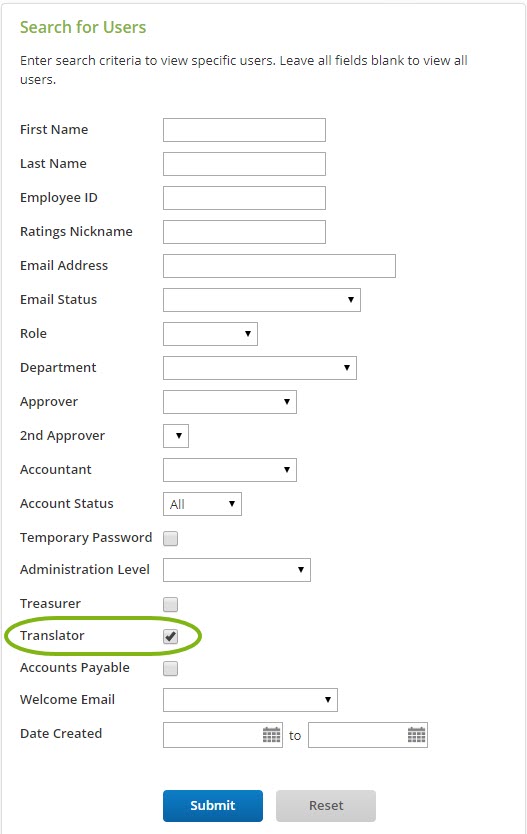The image size is (527, 834).
Task: Open the Department dropdown list
Action: point(260,368)
